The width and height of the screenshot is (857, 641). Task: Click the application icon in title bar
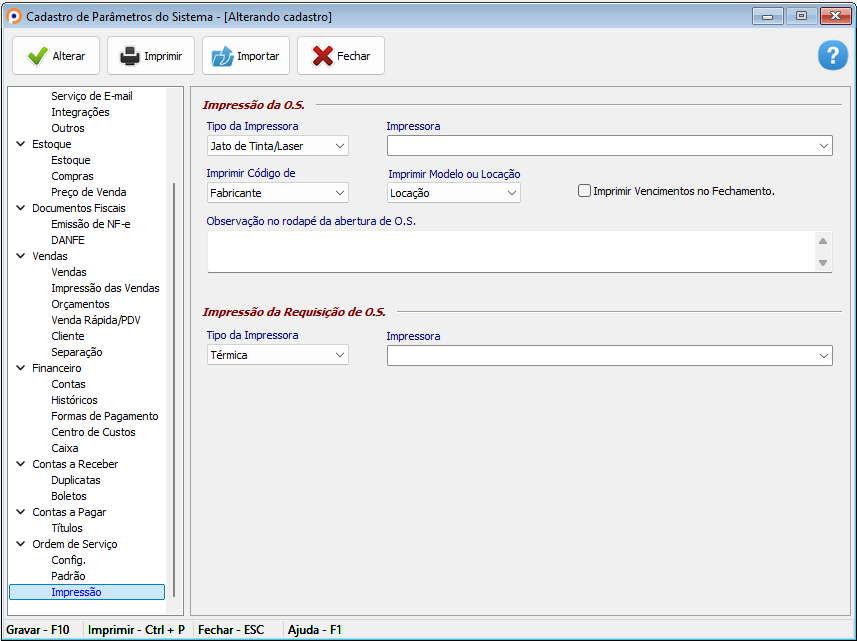point(14,16)
